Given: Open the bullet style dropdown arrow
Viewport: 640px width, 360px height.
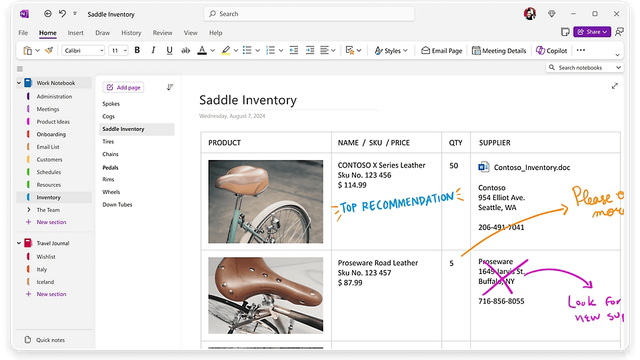Looking at the screenshot, I should [x=258, y=51].
